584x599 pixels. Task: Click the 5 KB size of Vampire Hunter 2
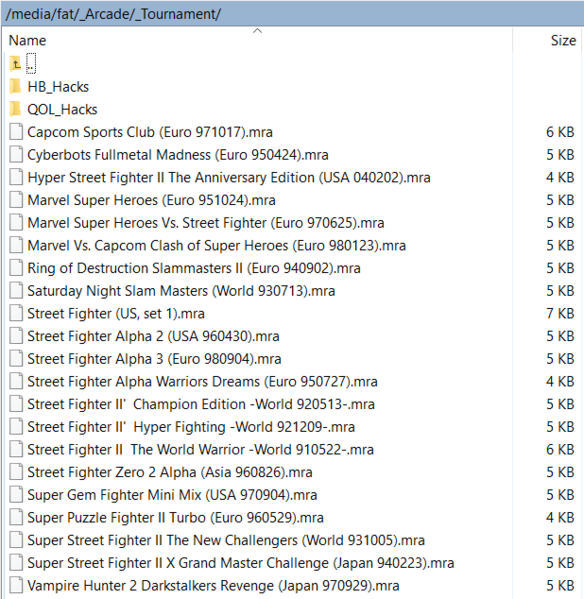point(560,586)
